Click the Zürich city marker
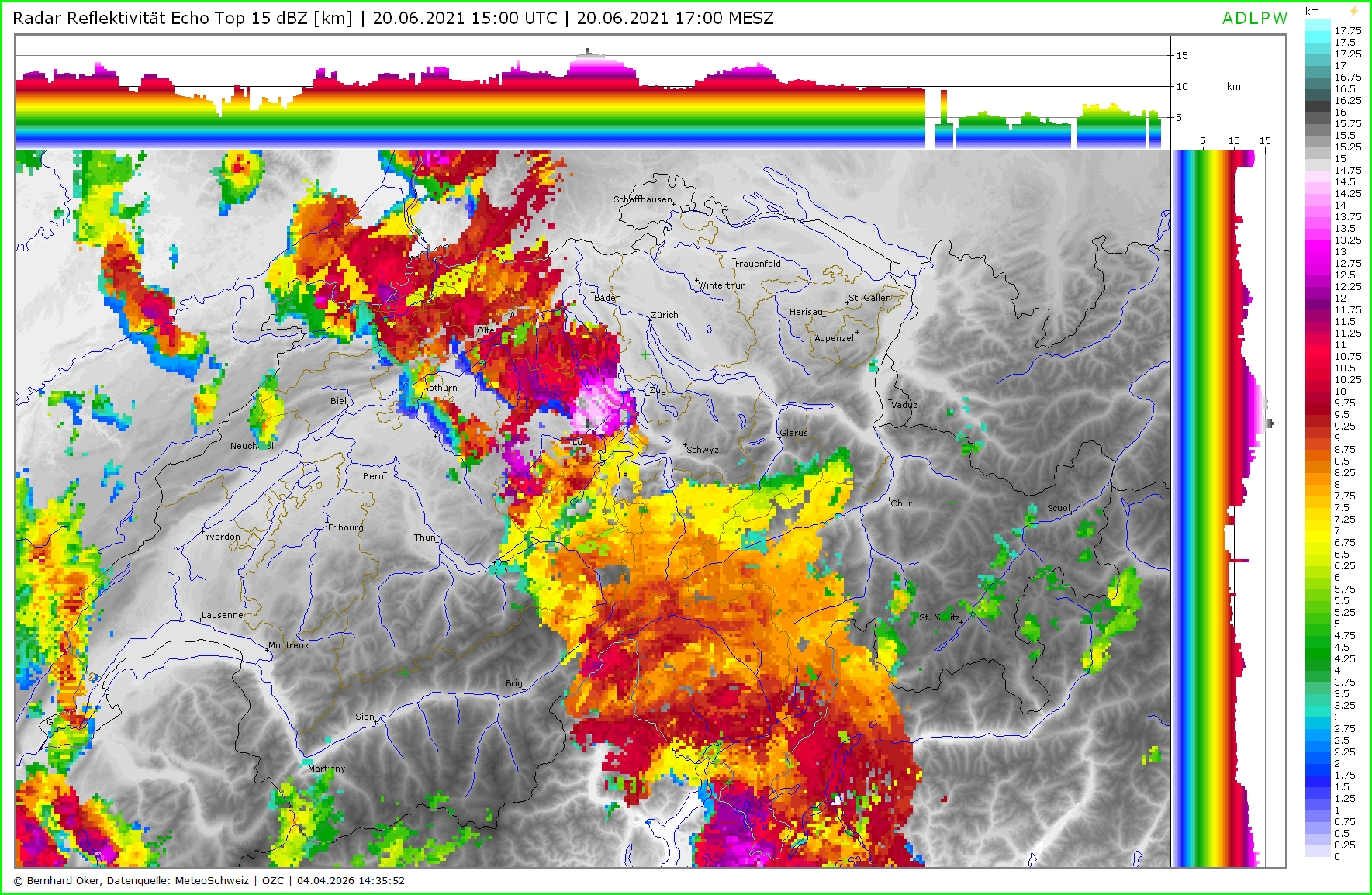Viewport: 1372px width, 895px height. [x=650, y=320]
